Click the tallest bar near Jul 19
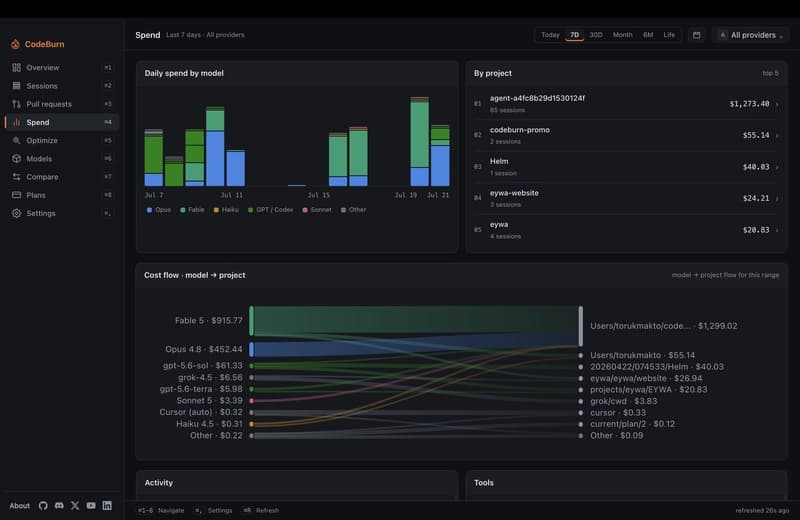Image resolution: width=800 pixels, height=520 pixels. coord(419,141)
